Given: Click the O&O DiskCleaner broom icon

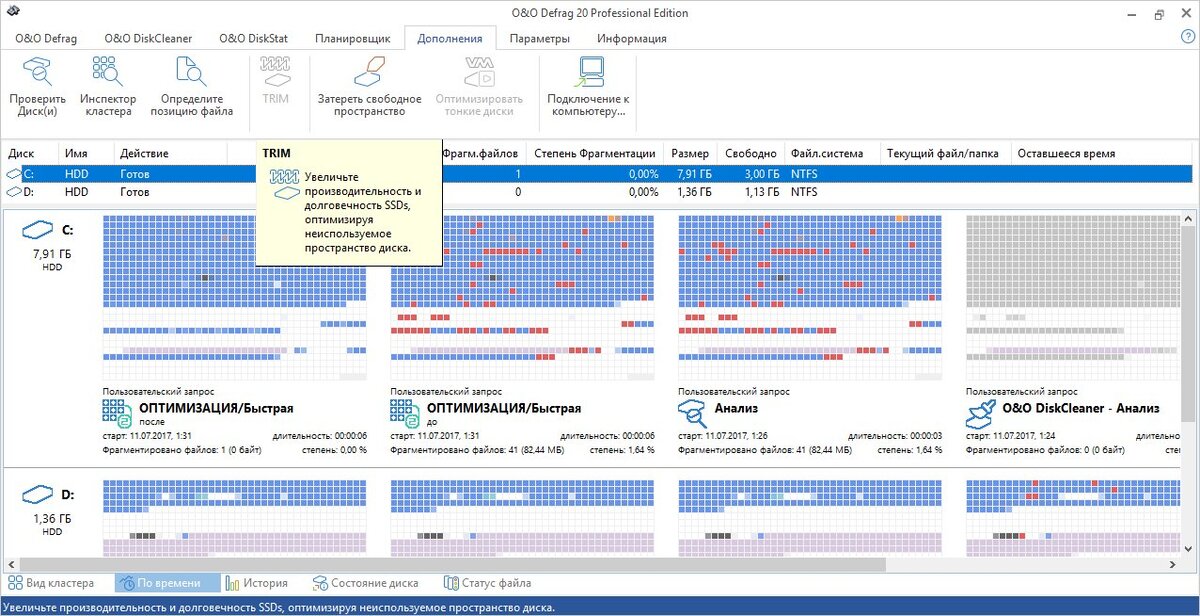Looking at the screenshot, I should 981,414.
